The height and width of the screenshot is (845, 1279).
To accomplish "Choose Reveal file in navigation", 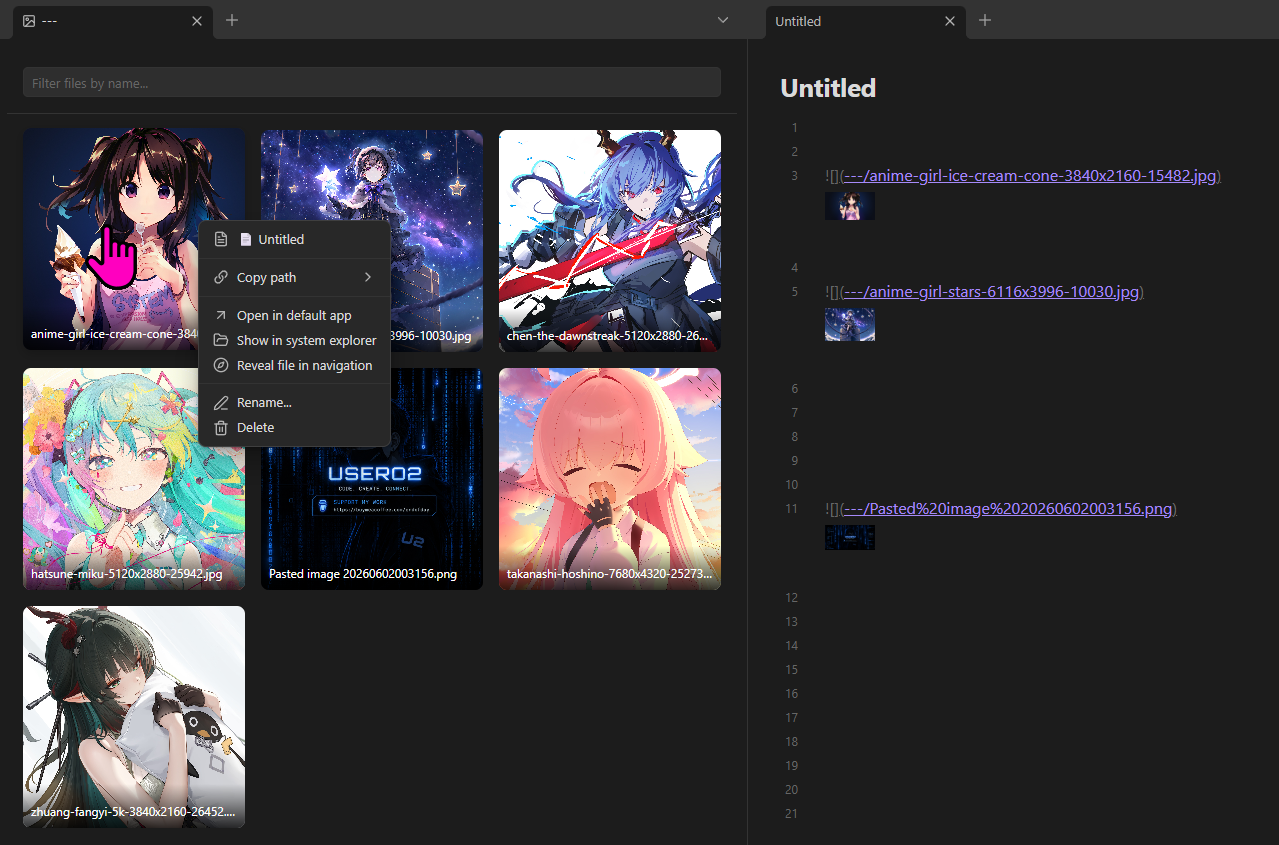I will tap(294, 365).
